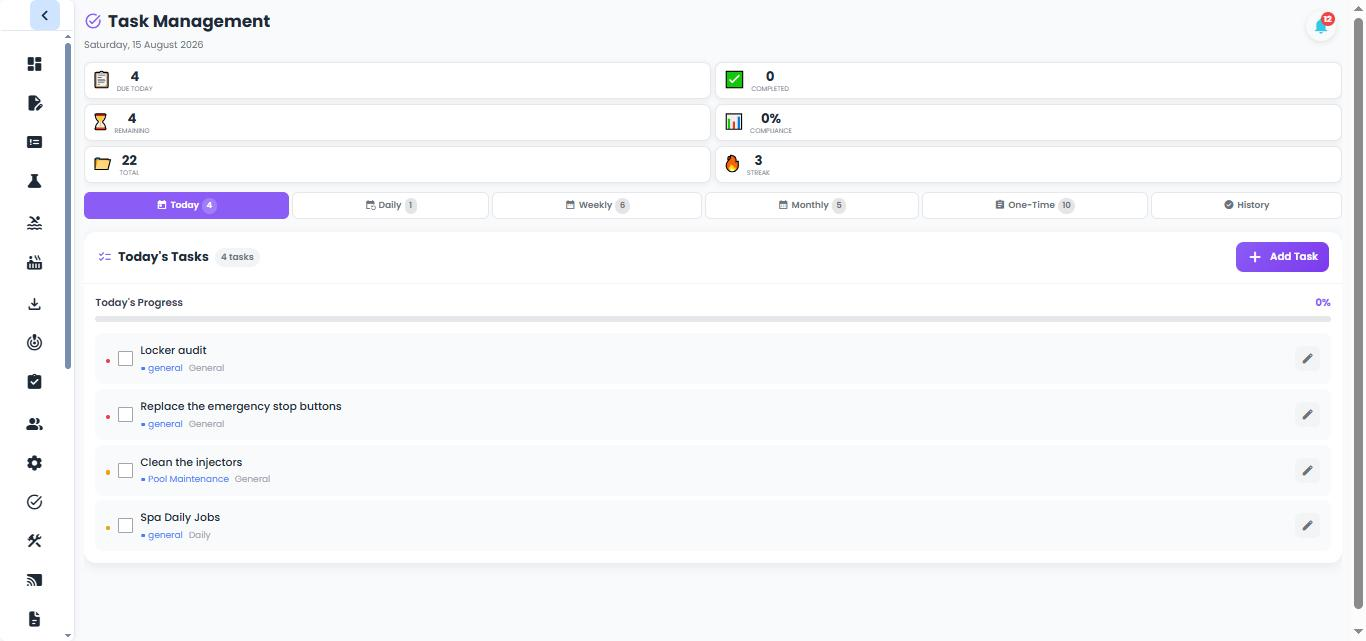This screenshot has height=641, width=1366.
Task: Click the "0%" progress percentage text
Action: 1323,302
